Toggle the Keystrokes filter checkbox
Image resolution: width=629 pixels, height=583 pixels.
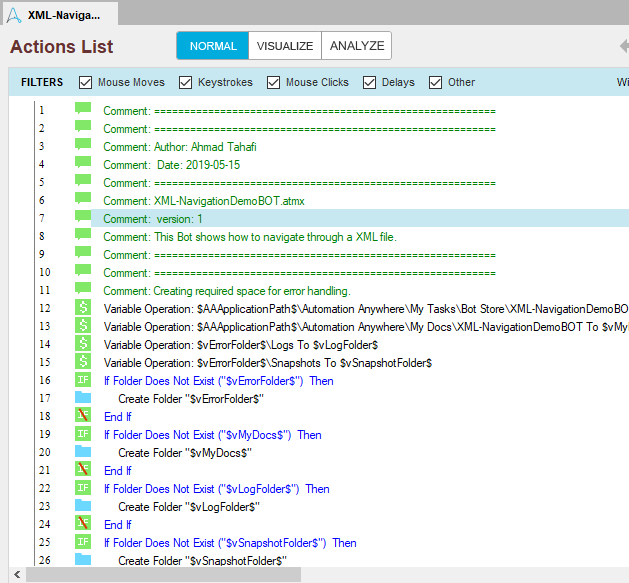(x=186, y=82)
